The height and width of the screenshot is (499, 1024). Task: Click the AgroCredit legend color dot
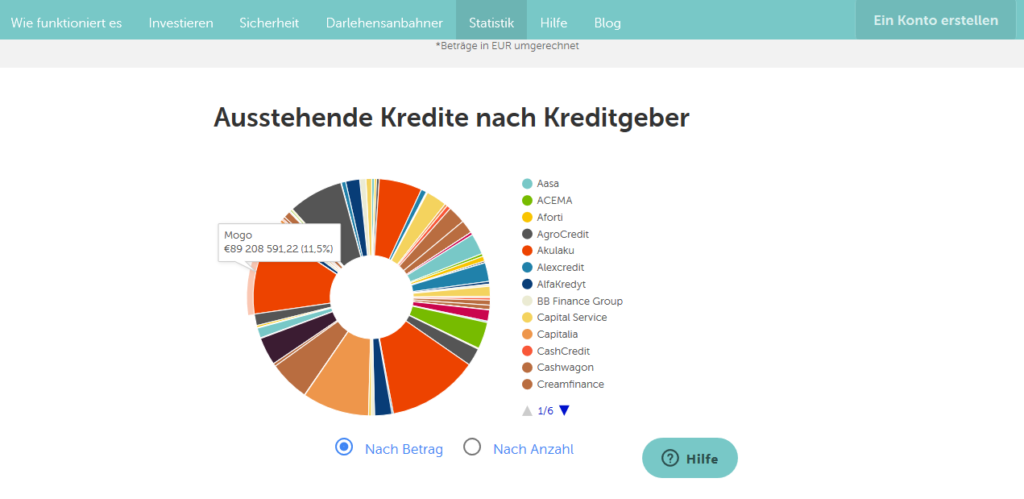[527, 234]
